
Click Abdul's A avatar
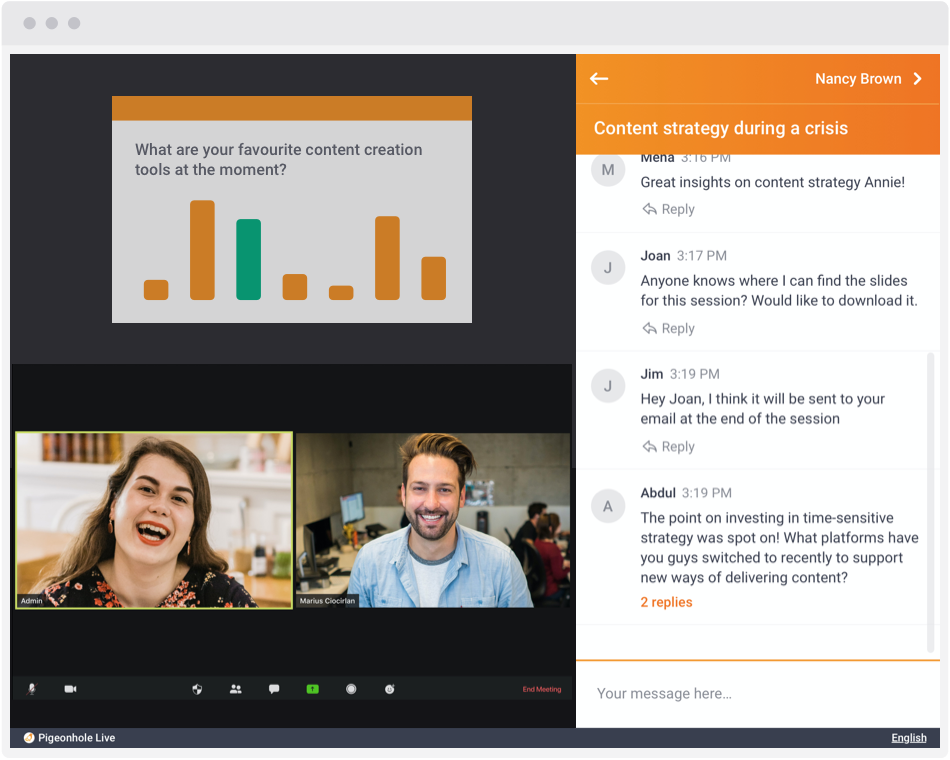tap(608, 506)
